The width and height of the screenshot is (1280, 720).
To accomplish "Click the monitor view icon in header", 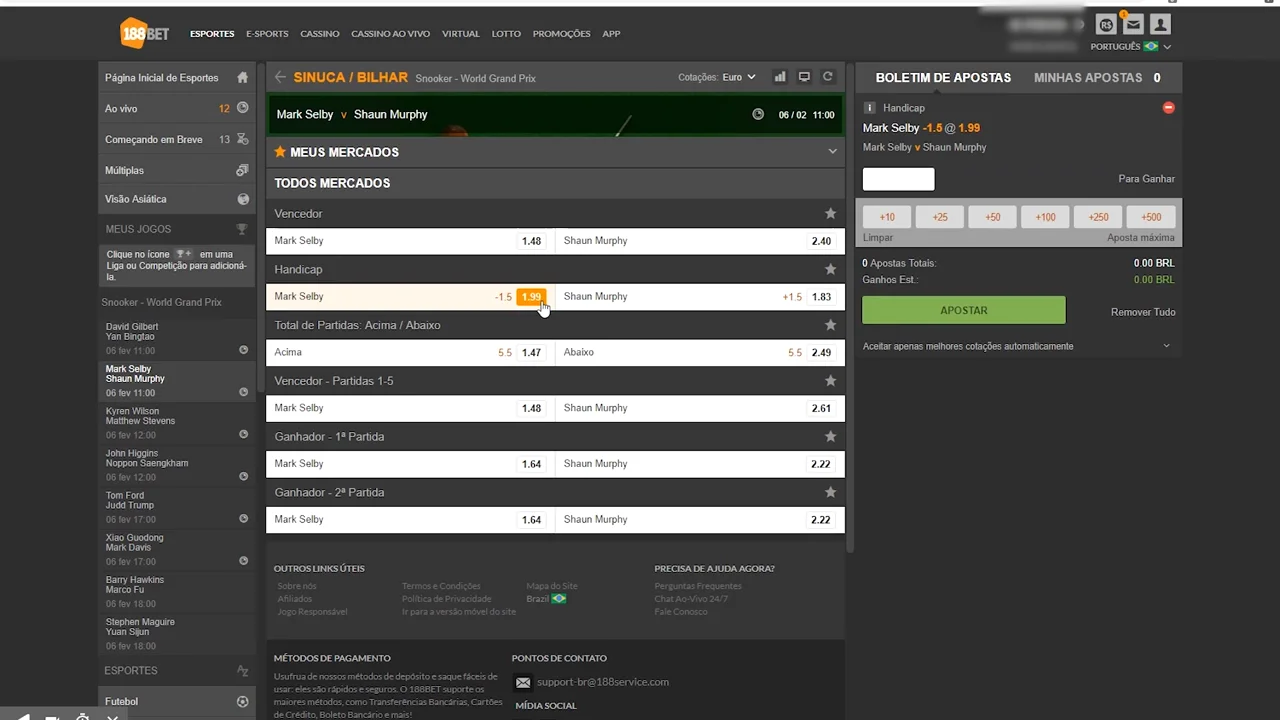I will coord(804,77).
